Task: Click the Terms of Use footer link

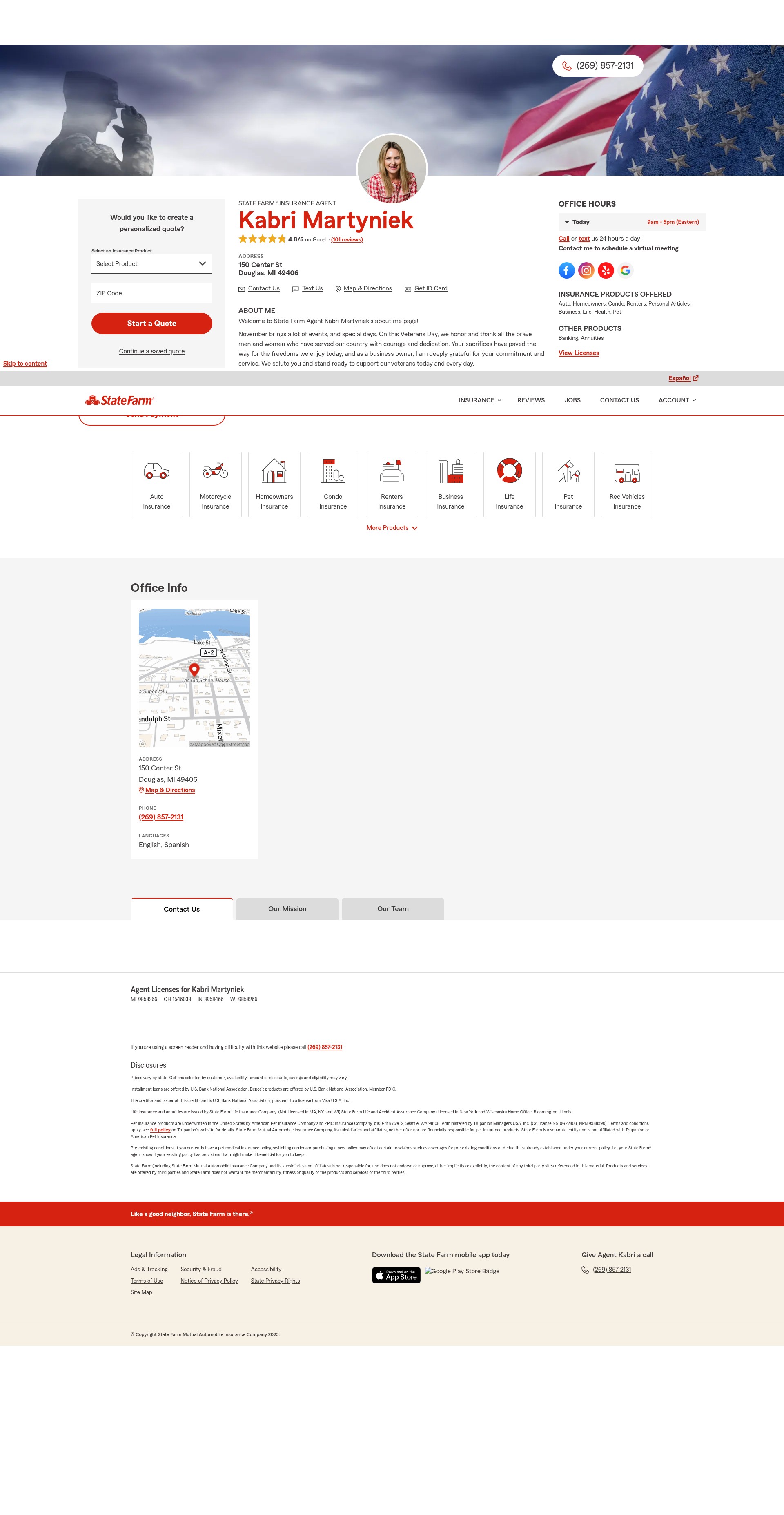Action: (x=147, y=1281)
